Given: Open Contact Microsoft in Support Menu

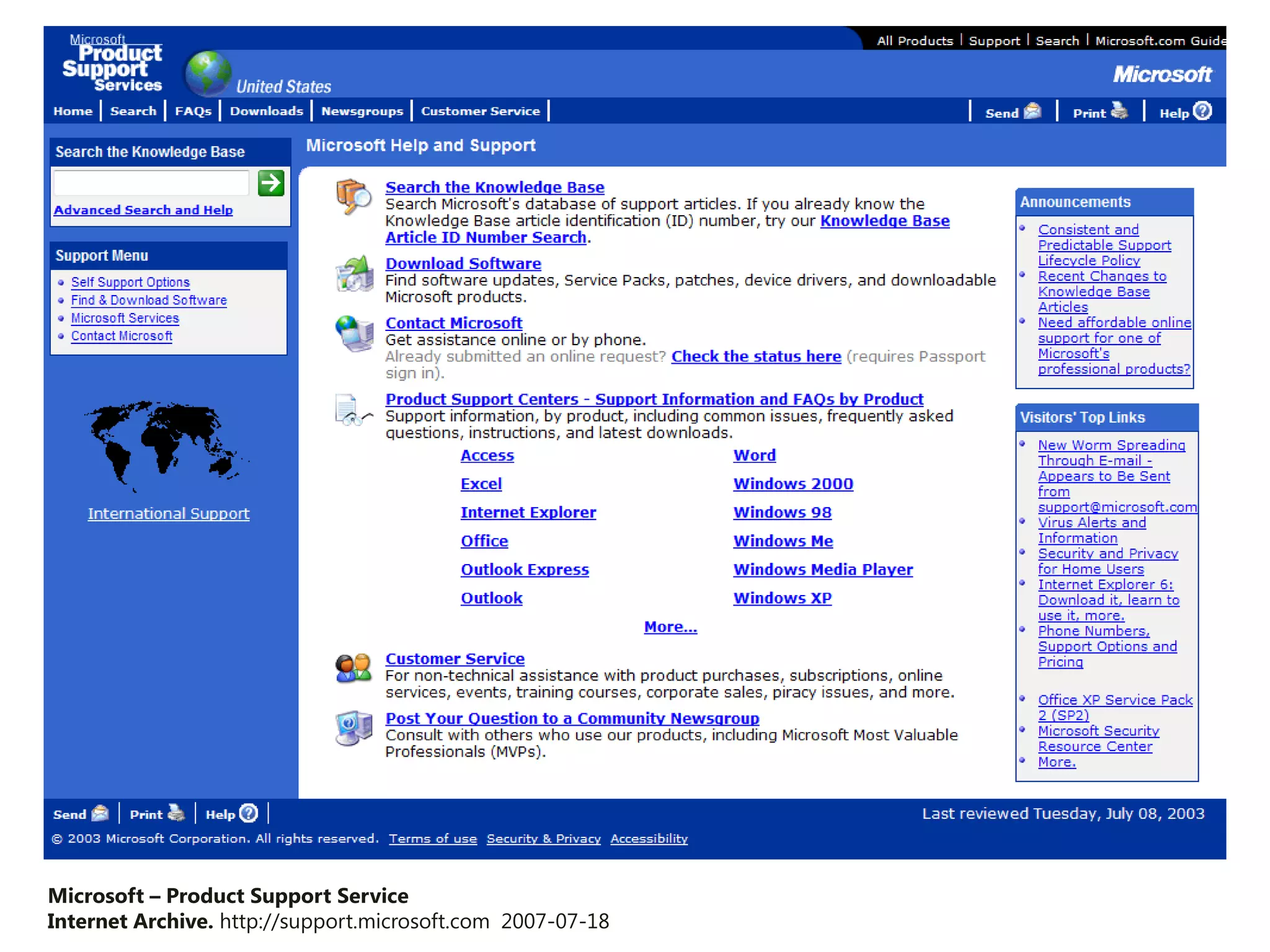Looking at the screenshot, I should (122, 336).
